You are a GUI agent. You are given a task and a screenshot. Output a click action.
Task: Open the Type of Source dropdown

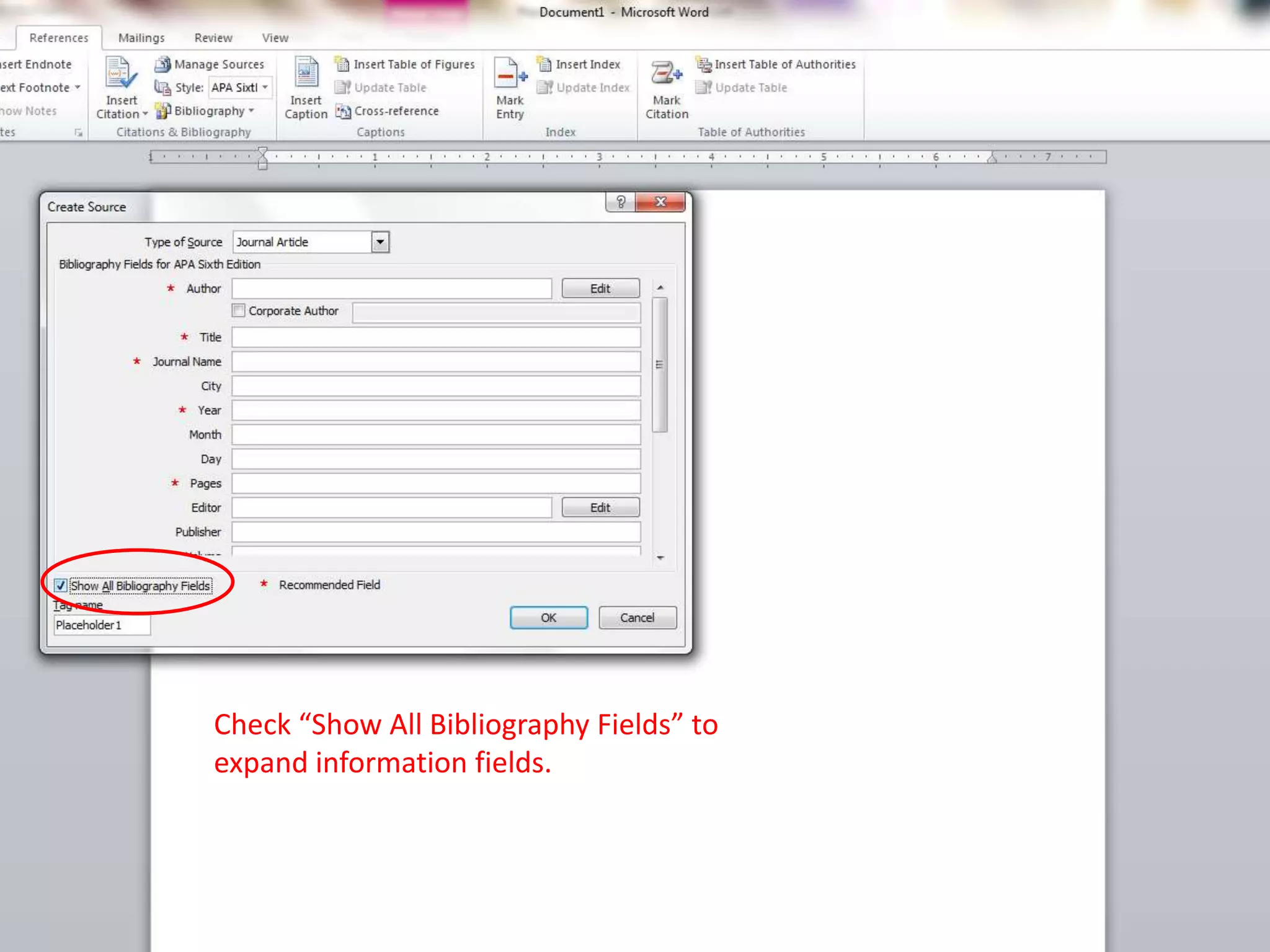point(380,242)
